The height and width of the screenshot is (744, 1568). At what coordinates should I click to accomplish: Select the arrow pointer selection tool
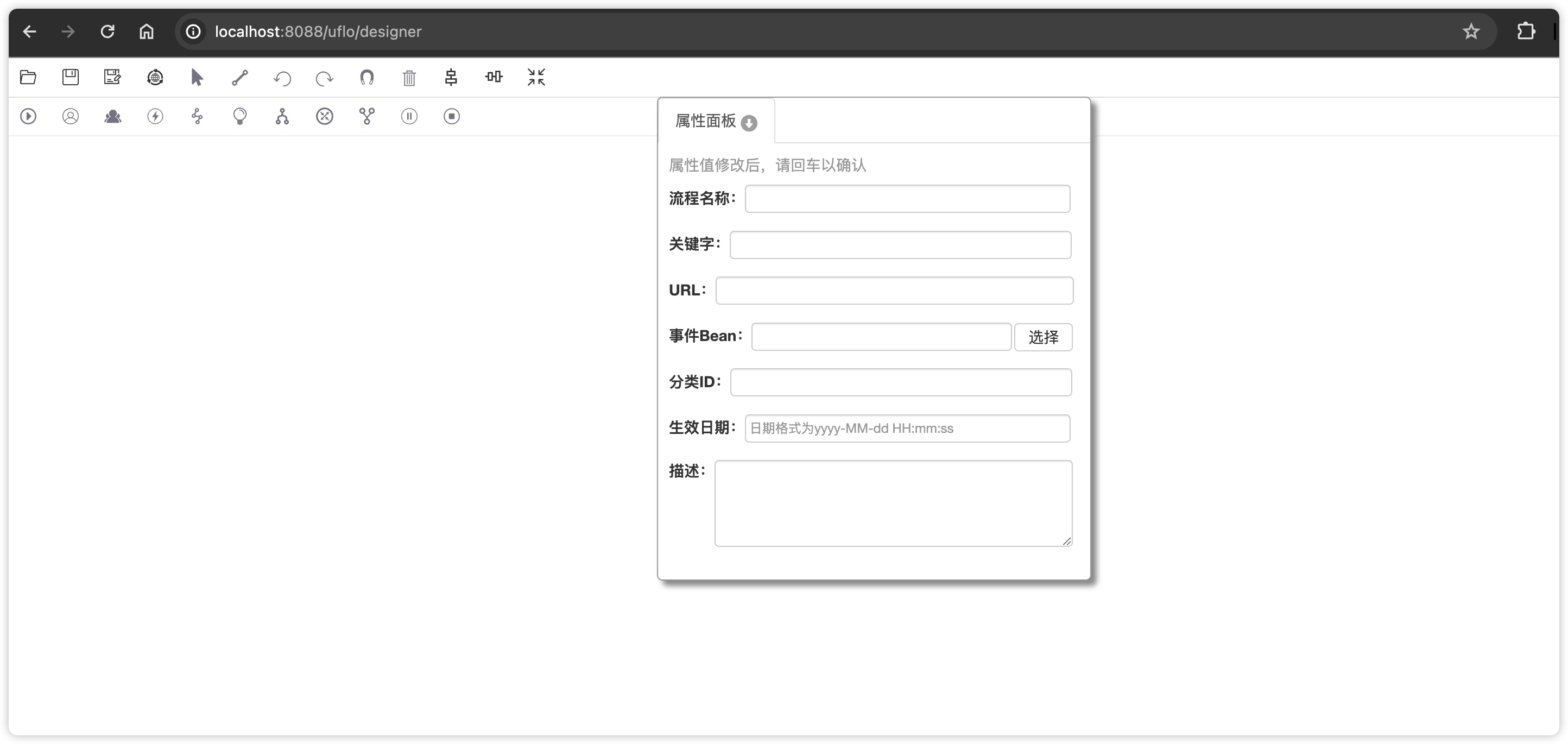click(x=197, y=77)
